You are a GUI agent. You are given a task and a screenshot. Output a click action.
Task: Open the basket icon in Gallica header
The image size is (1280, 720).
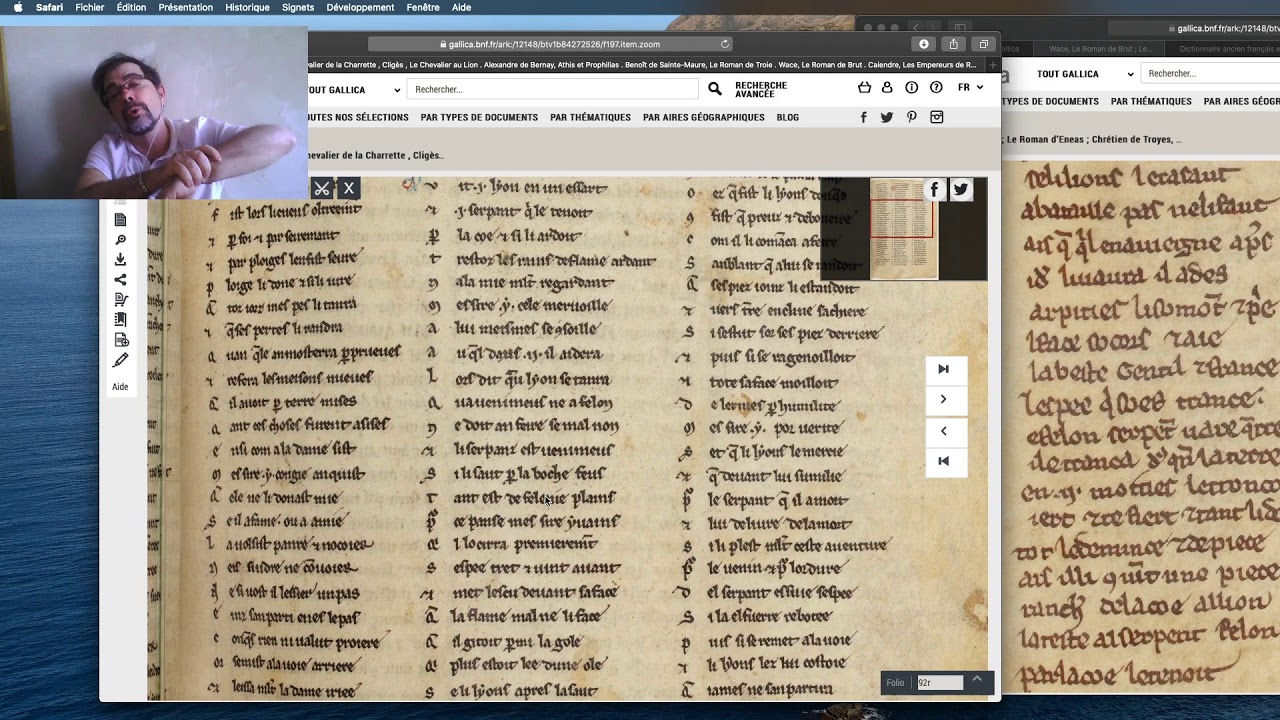pos(864,88)
